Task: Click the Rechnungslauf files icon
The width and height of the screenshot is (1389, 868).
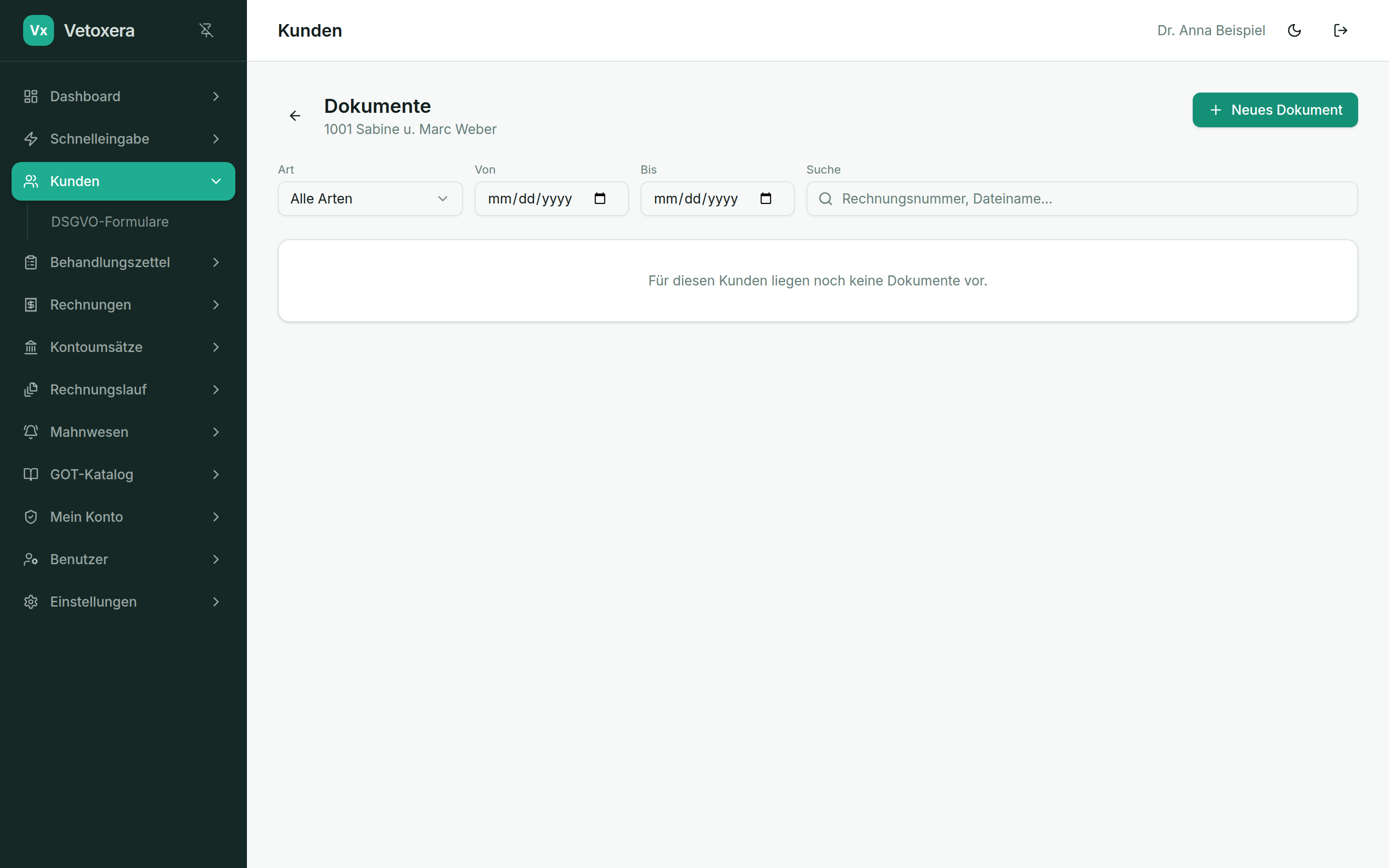Action: [x=31, y=390]
